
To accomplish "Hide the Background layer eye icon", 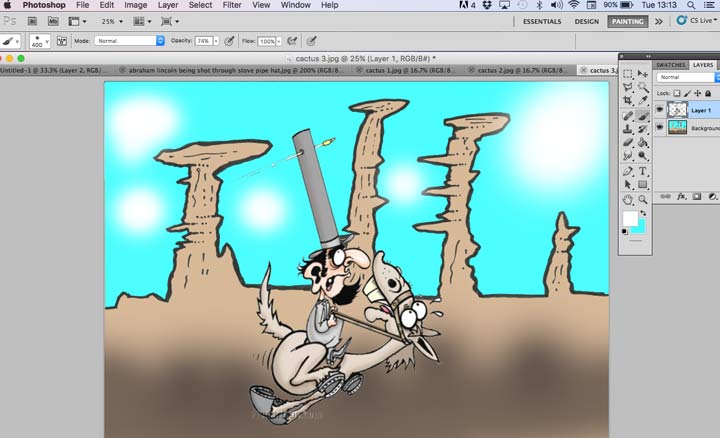I will pos(660,127).
